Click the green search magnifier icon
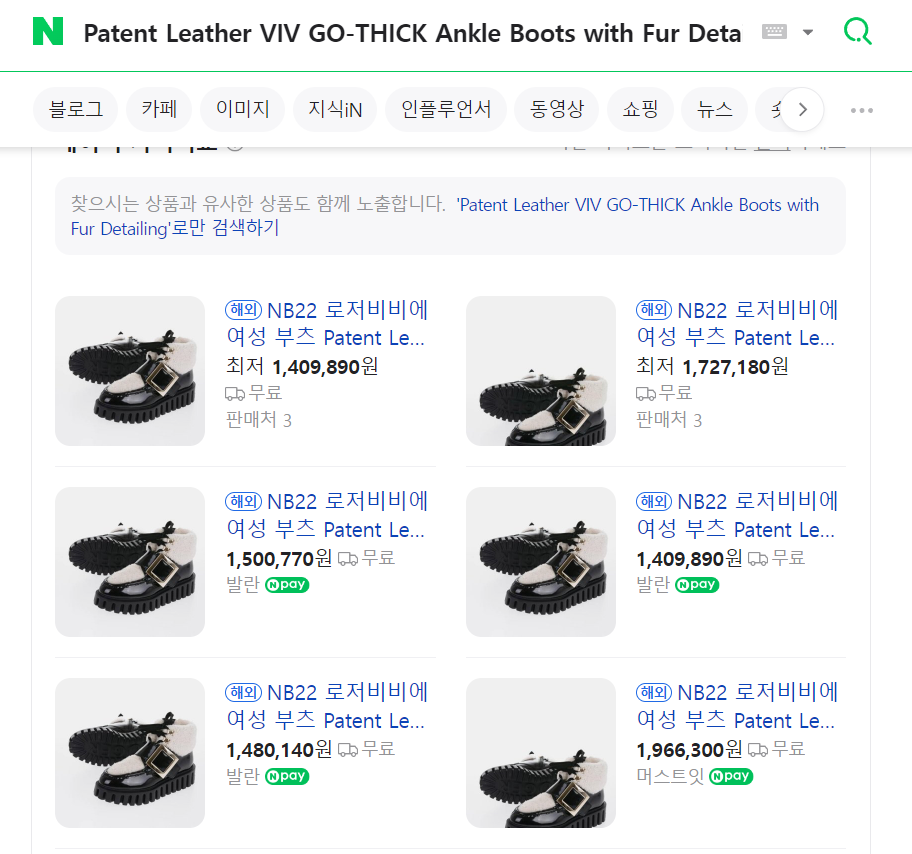This screenshot has height=854, width=912. pos(857,32)
